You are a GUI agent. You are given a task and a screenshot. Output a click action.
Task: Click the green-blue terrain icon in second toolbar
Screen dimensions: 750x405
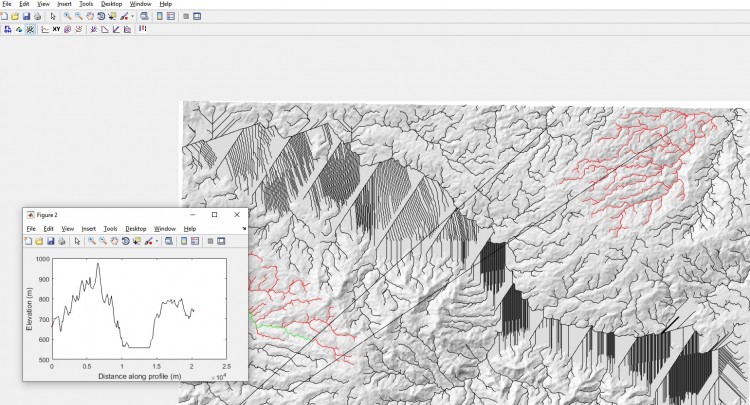pos(19,29)
